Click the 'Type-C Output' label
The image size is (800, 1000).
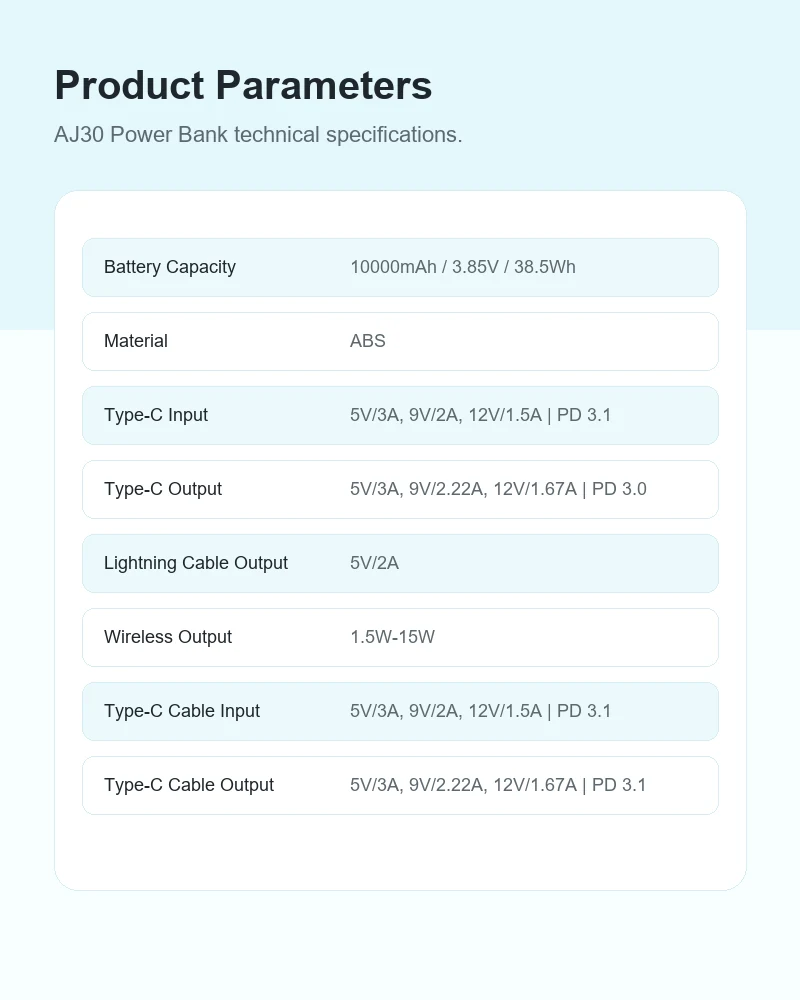coord(163,489)
